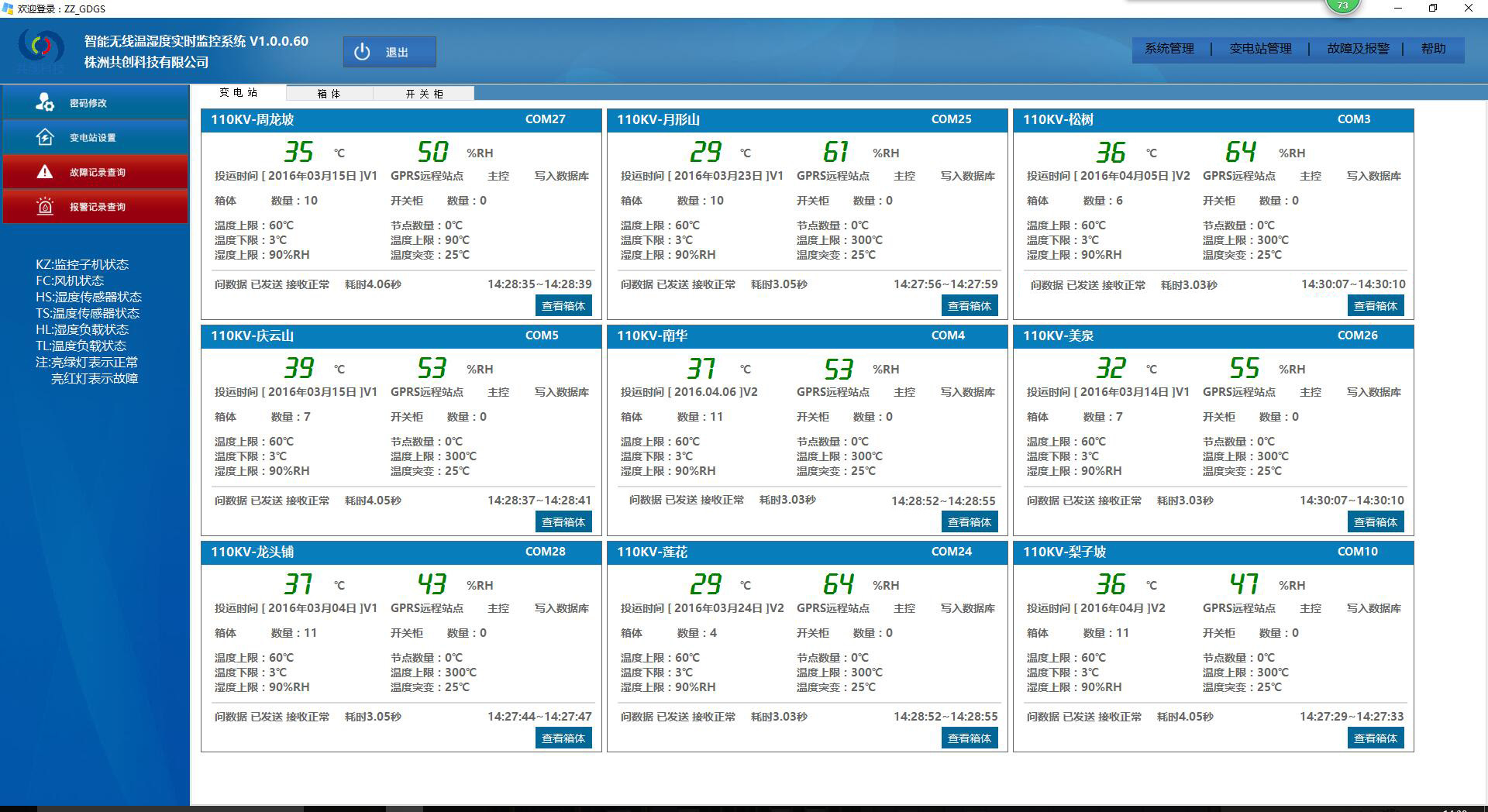1488x812 pixels.
Task: Switch to the 开关柜 tab
Action: click(424, 94)
